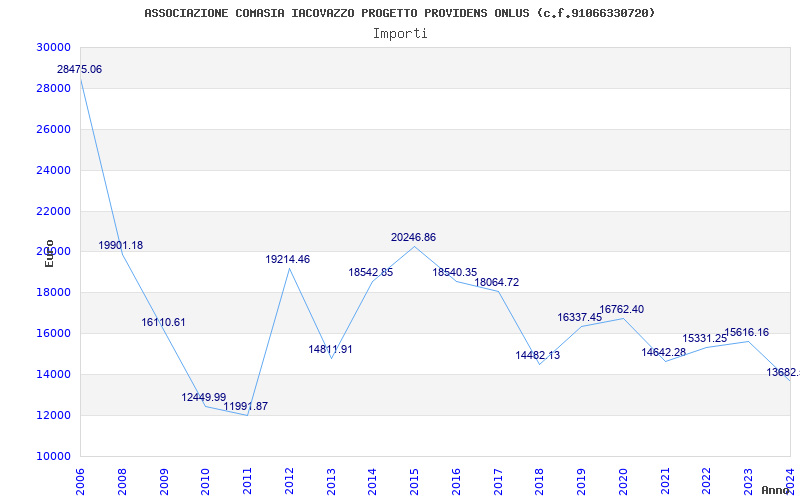
Task: Click x-axis year label 2006
Action: pyautogui.click(x=80, y=482)
